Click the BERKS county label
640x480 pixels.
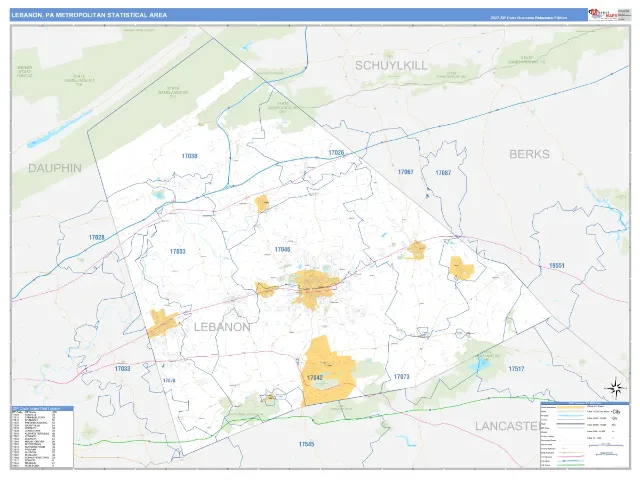pyautogui.click(x=529, y=154)
